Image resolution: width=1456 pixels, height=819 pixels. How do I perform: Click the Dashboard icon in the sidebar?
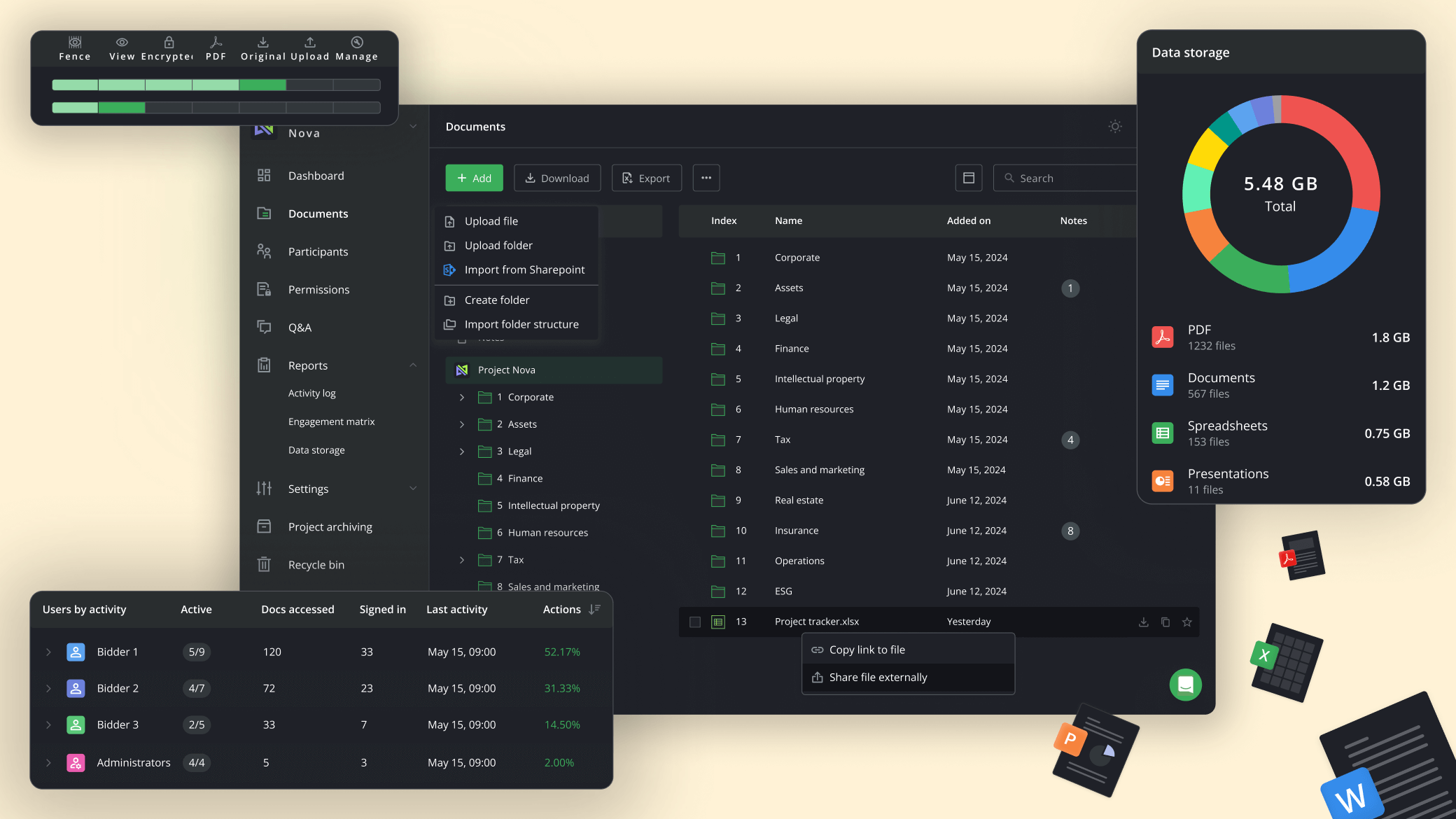264,176
